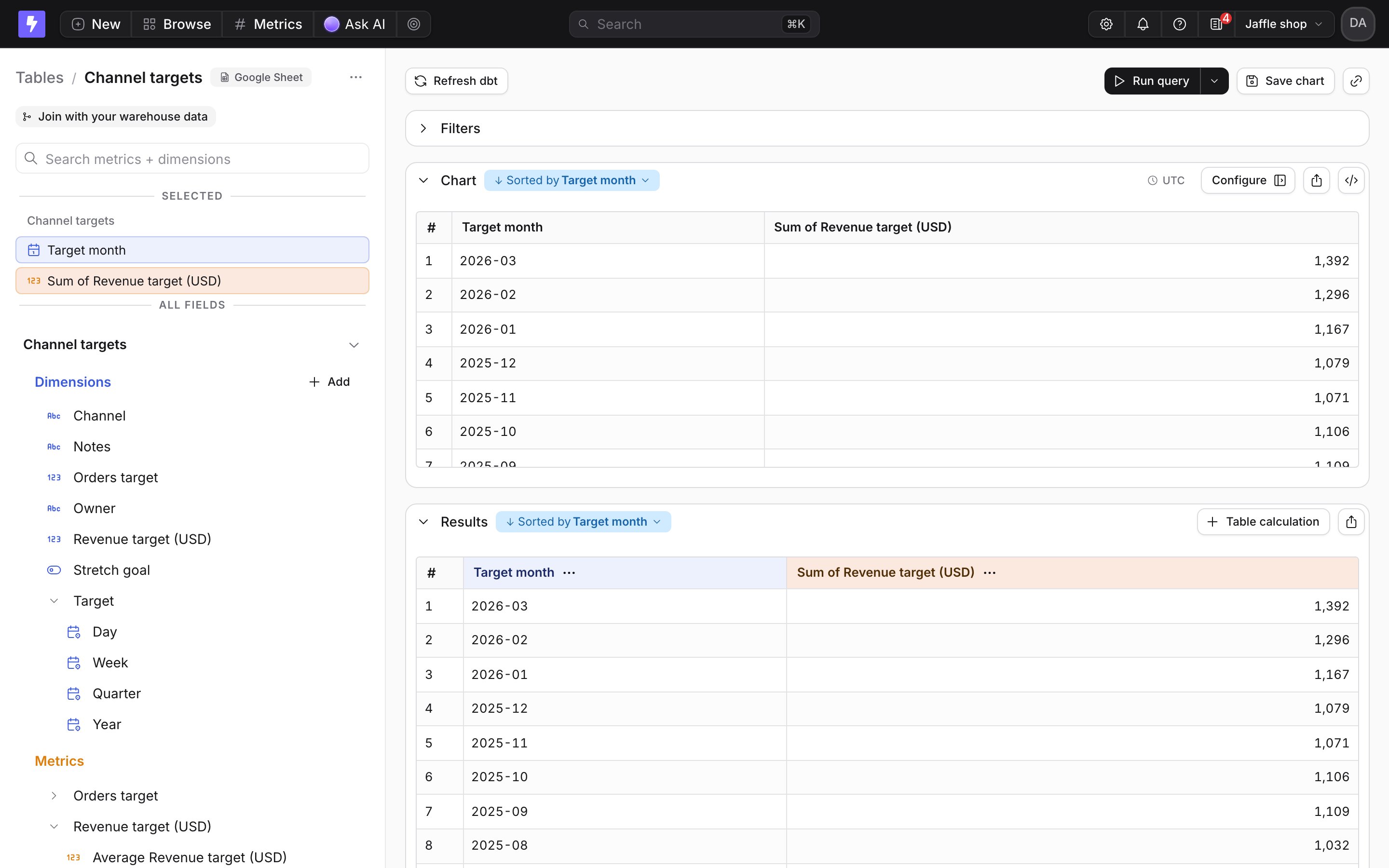Toggle Average Revenue target (USD) metric

click(190, 857)
